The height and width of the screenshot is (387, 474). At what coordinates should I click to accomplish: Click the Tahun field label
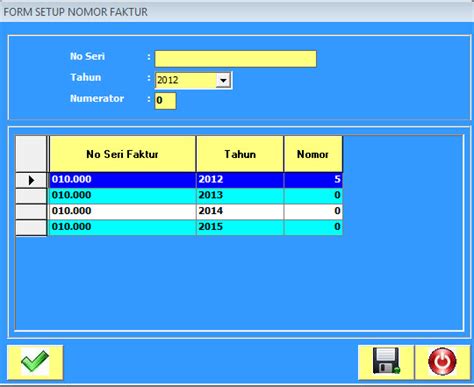(x=86, y=77)
